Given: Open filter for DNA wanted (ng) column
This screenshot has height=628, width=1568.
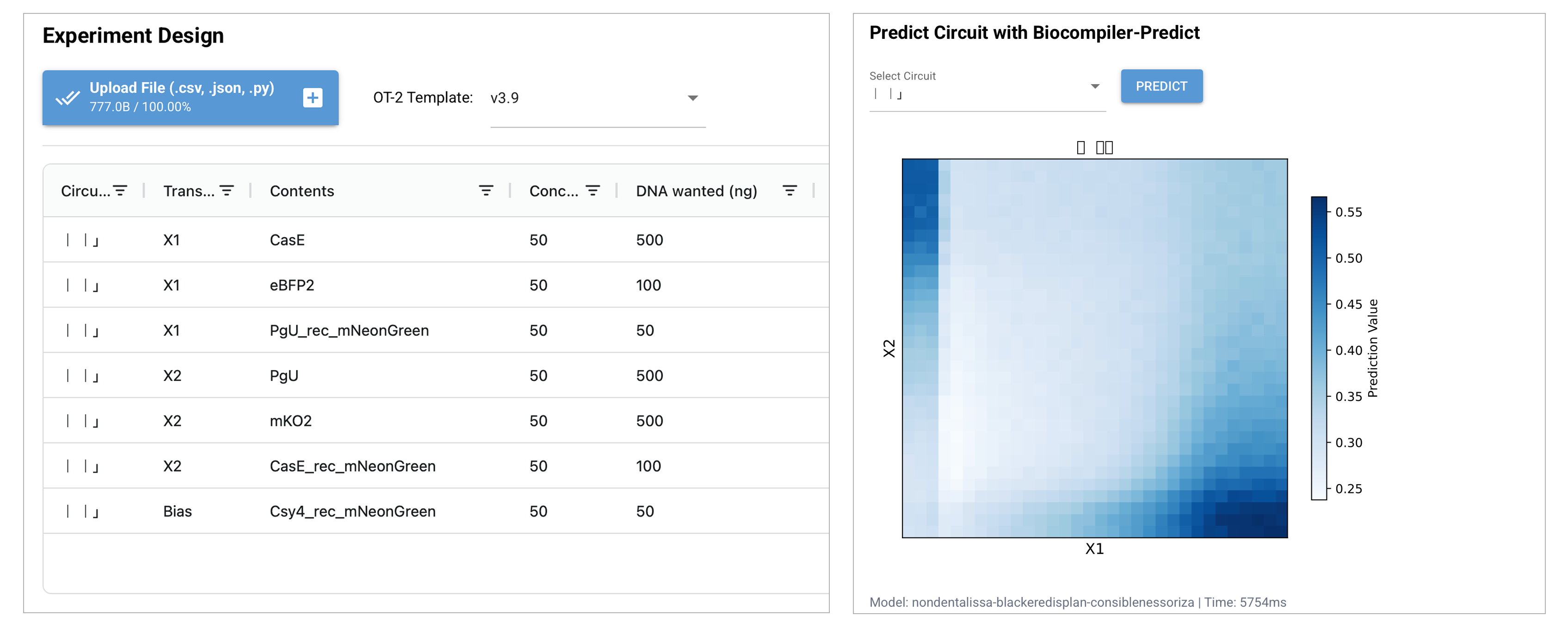Looking at the screenshot, I should point(790,191).
